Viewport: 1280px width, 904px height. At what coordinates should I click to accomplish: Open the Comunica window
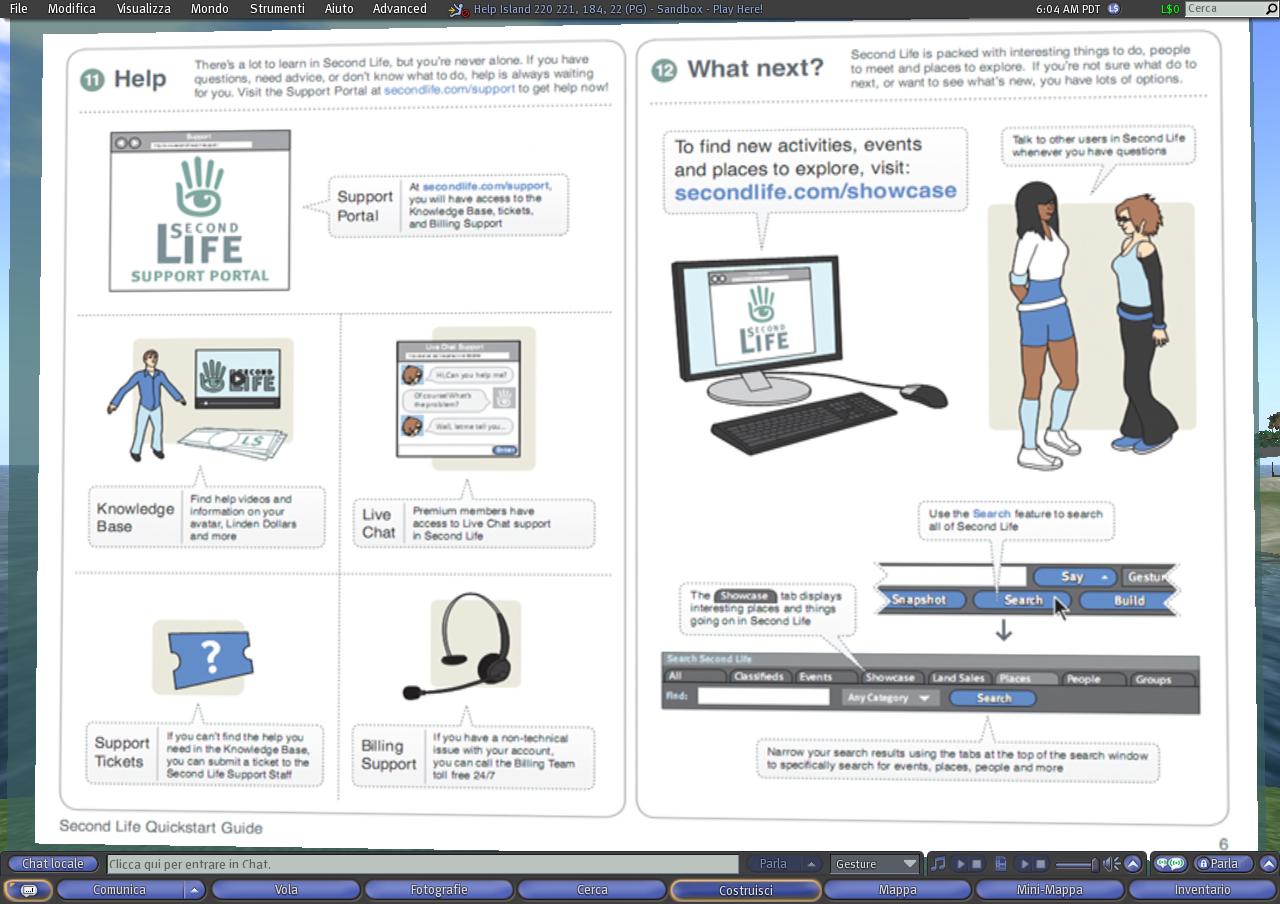119,890
